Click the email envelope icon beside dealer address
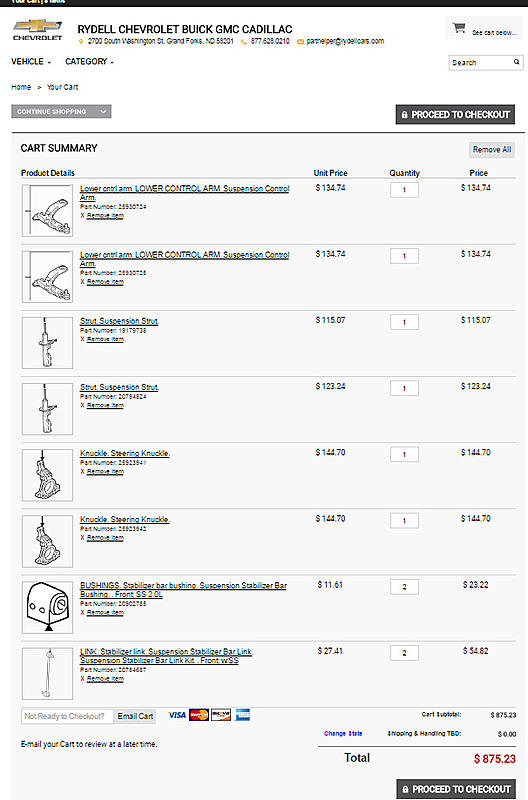528x800 pixels. (x=300, y=41)
